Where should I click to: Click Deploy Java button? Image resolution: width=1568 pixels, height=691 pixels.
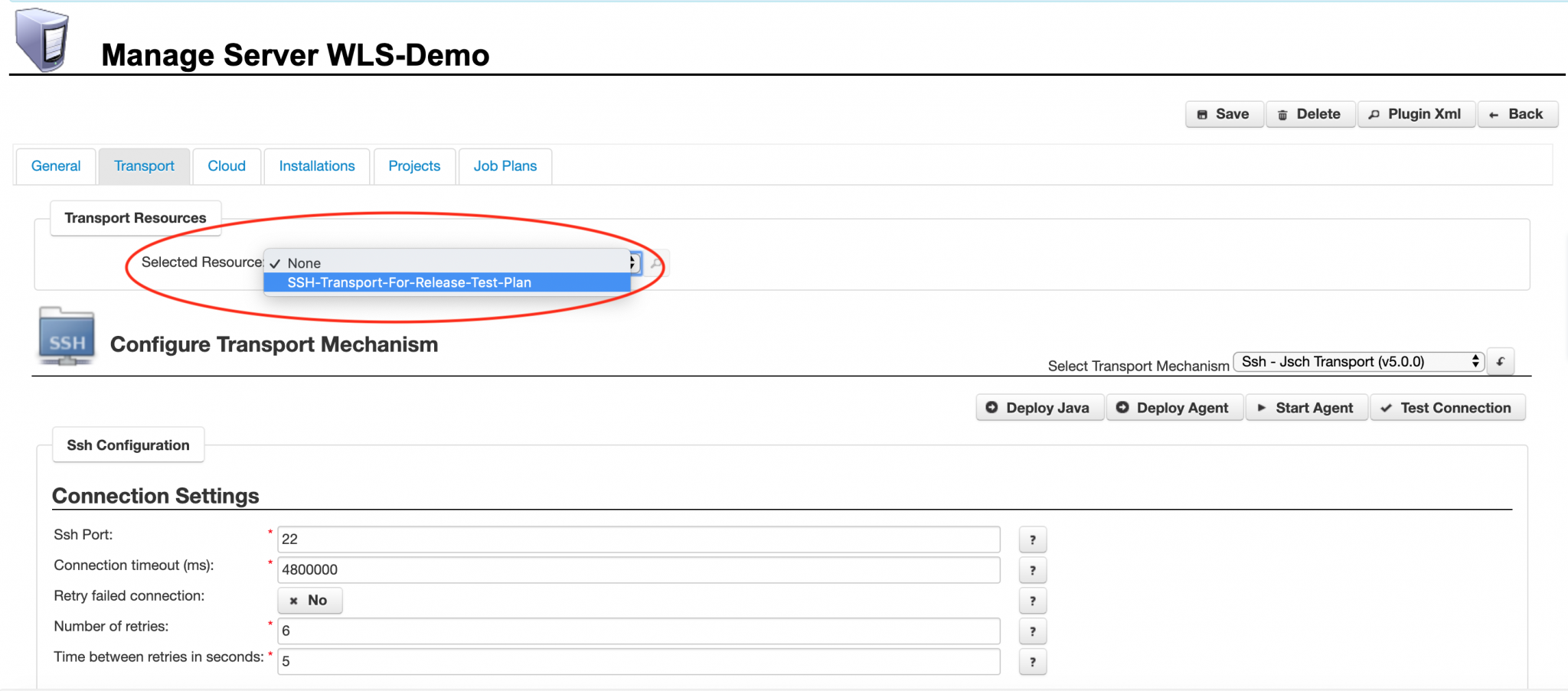pyautogui.click(x=1040, y=408)
